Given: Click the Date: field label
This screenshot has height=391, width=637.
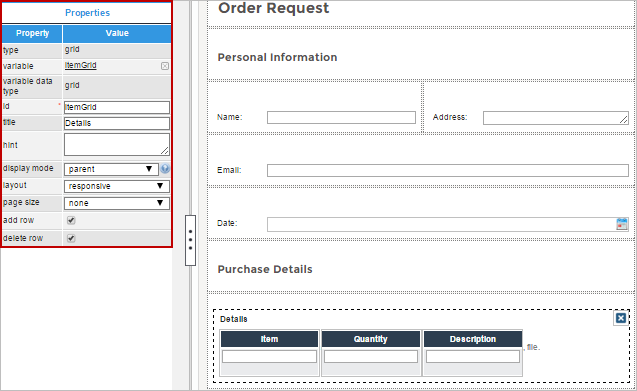Looking at the screenshot, I should [227, 223].
